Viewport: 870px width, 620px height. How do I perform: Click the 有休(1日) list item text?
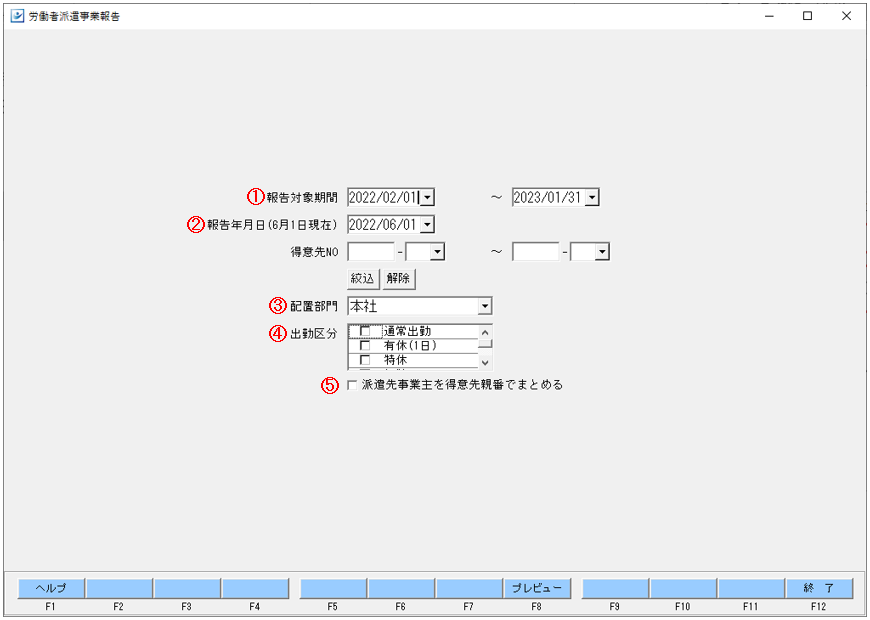click(410, 346)
